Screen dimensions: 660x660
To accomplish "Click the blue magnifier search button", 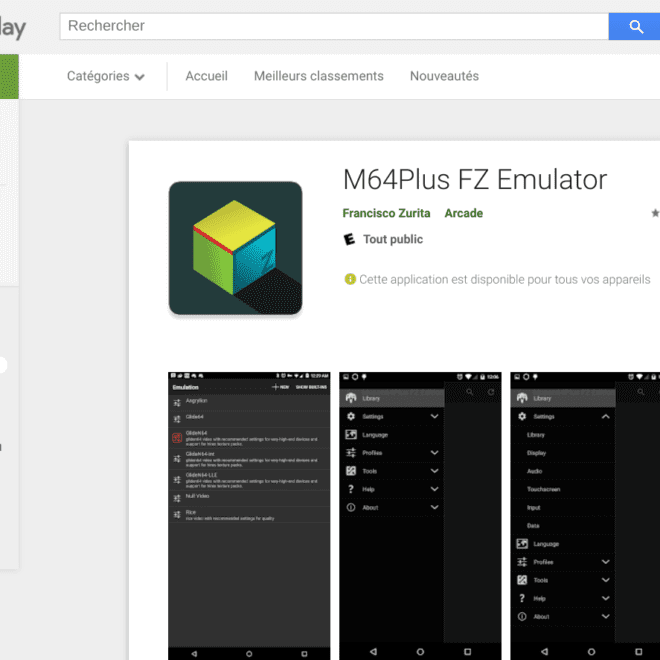I will pyautogui.click(x=634, y=26).
